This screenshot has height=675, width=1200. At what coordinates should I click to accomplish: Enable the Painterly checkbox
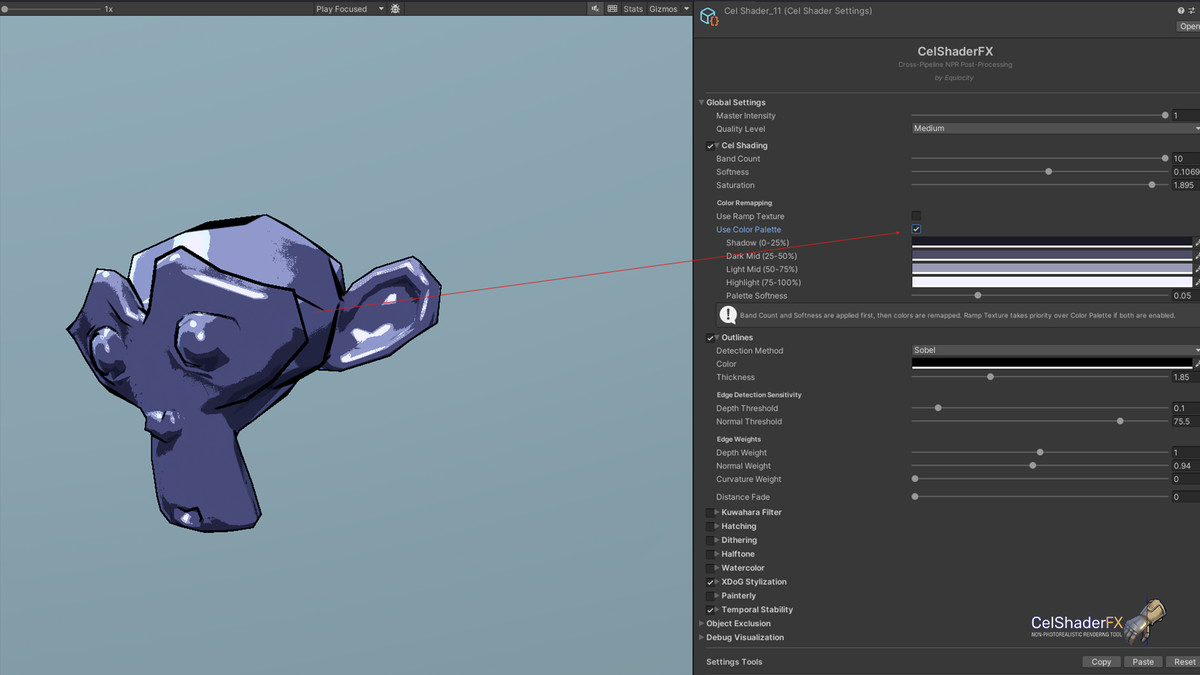click(x=710, y=596)
